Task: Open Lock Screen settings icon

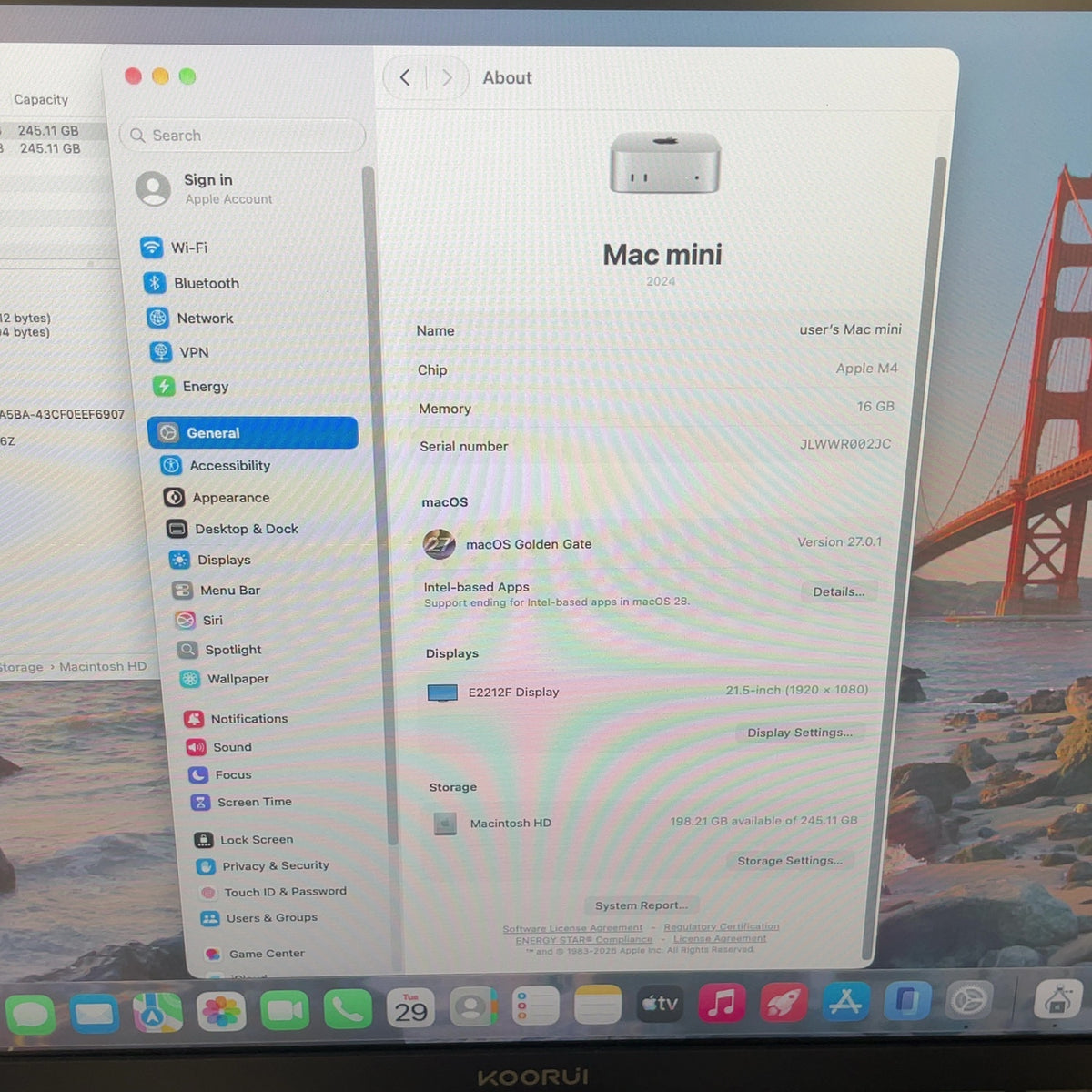Action: click(x=204, y=840)
